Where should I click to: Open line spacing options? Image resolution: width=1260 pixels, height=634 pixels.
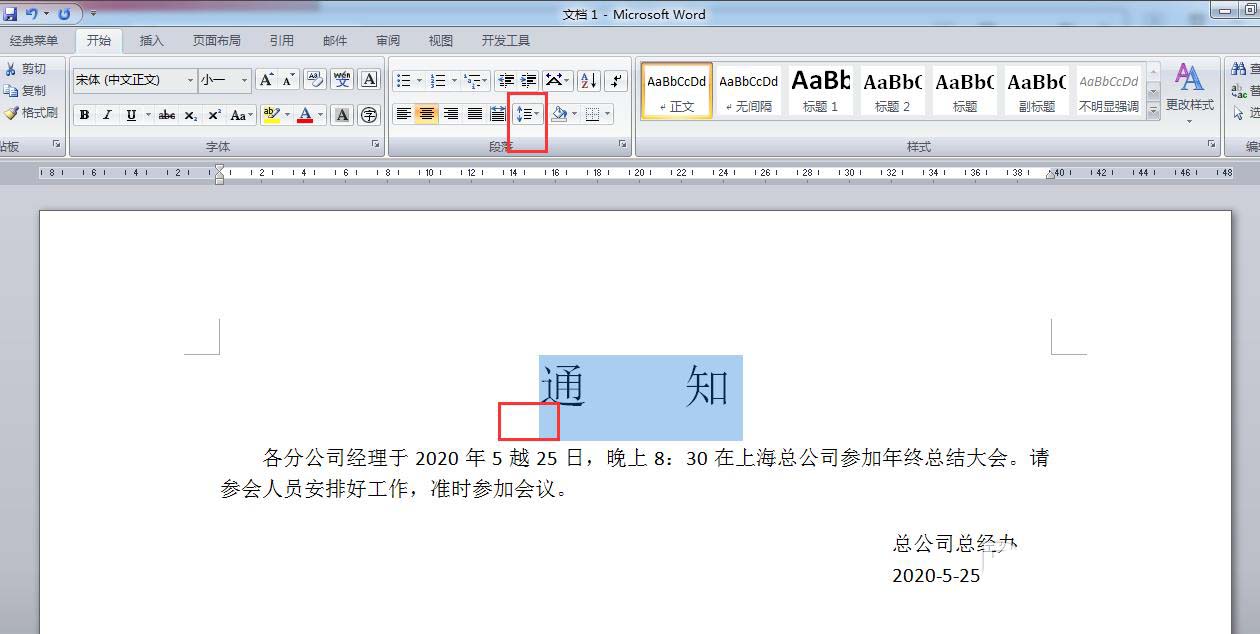528,114
